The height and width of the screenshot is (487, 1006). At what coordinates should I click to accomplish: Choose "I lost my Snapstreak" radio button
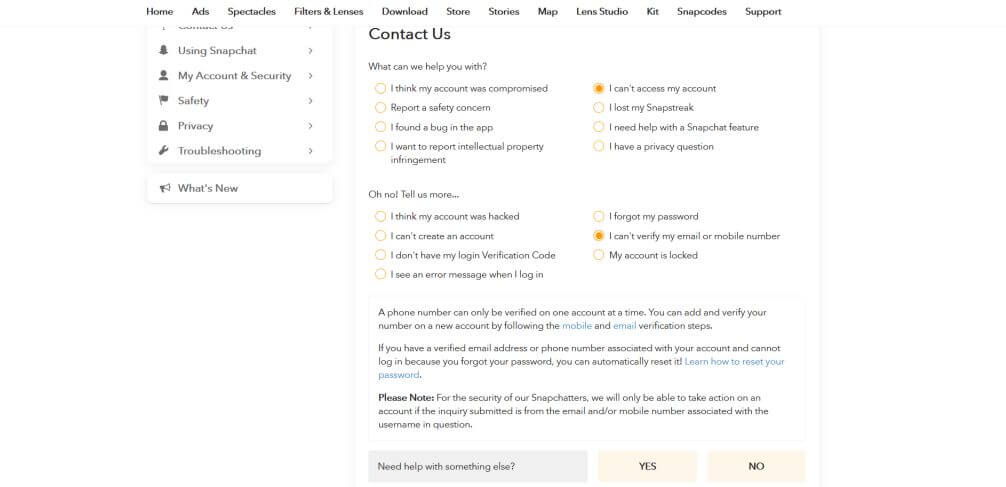click(599, 107)
